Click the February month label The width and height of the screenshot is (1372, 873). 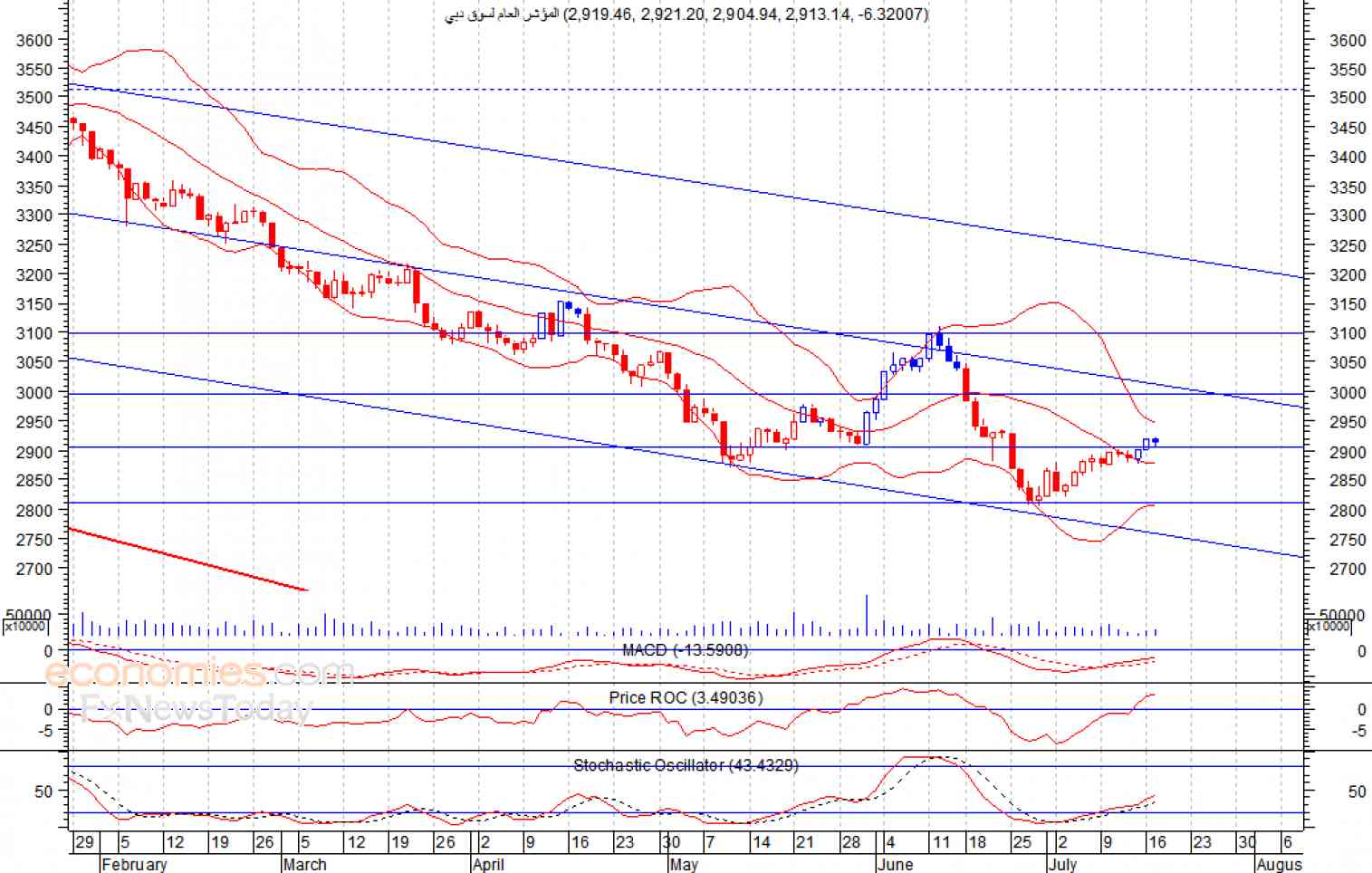coord(134,865)
